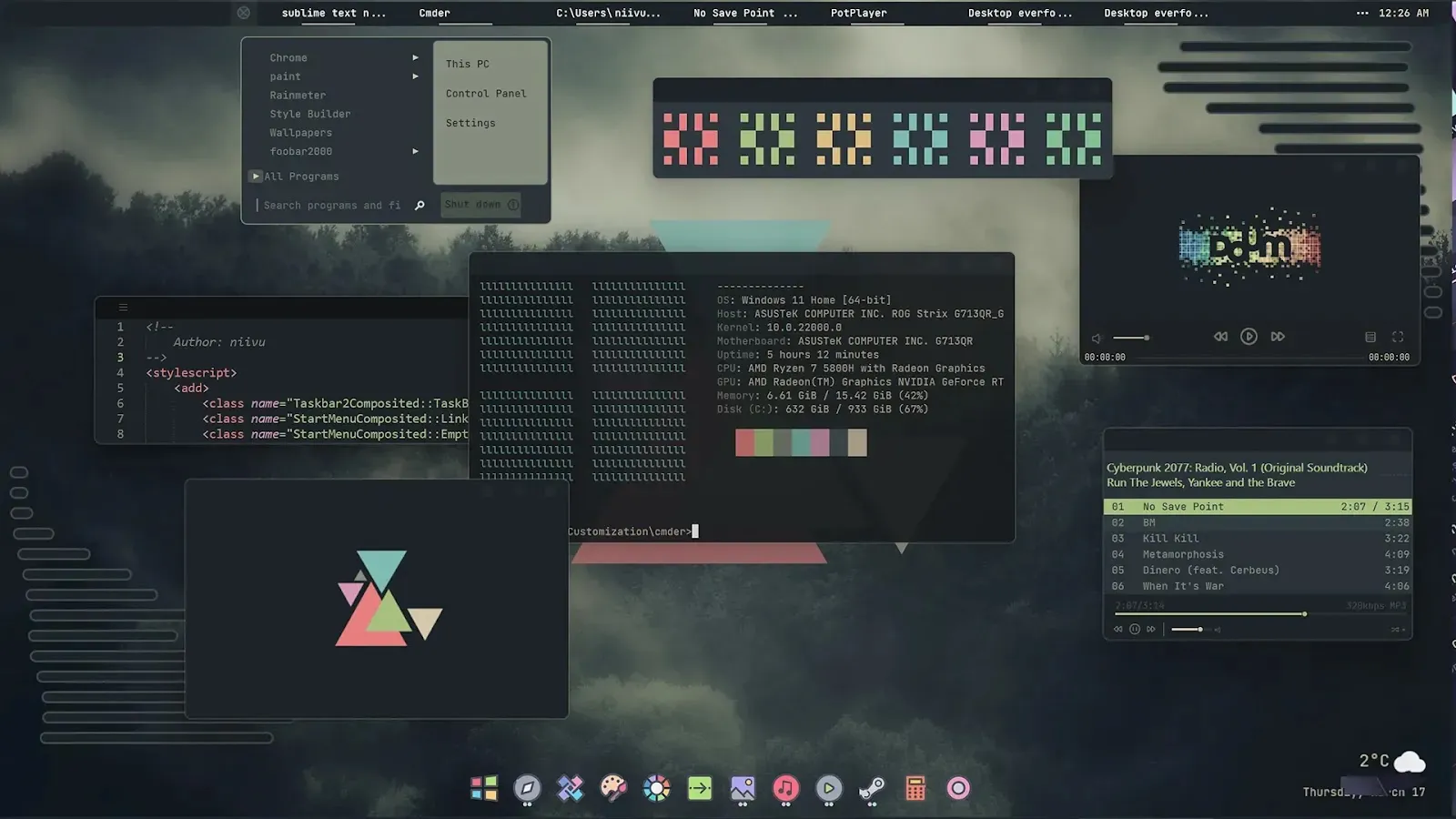The height and width of the screenshot is (819, 1456).
Task: Open the paint palette icon in the dock
Action: coord(613,788)
